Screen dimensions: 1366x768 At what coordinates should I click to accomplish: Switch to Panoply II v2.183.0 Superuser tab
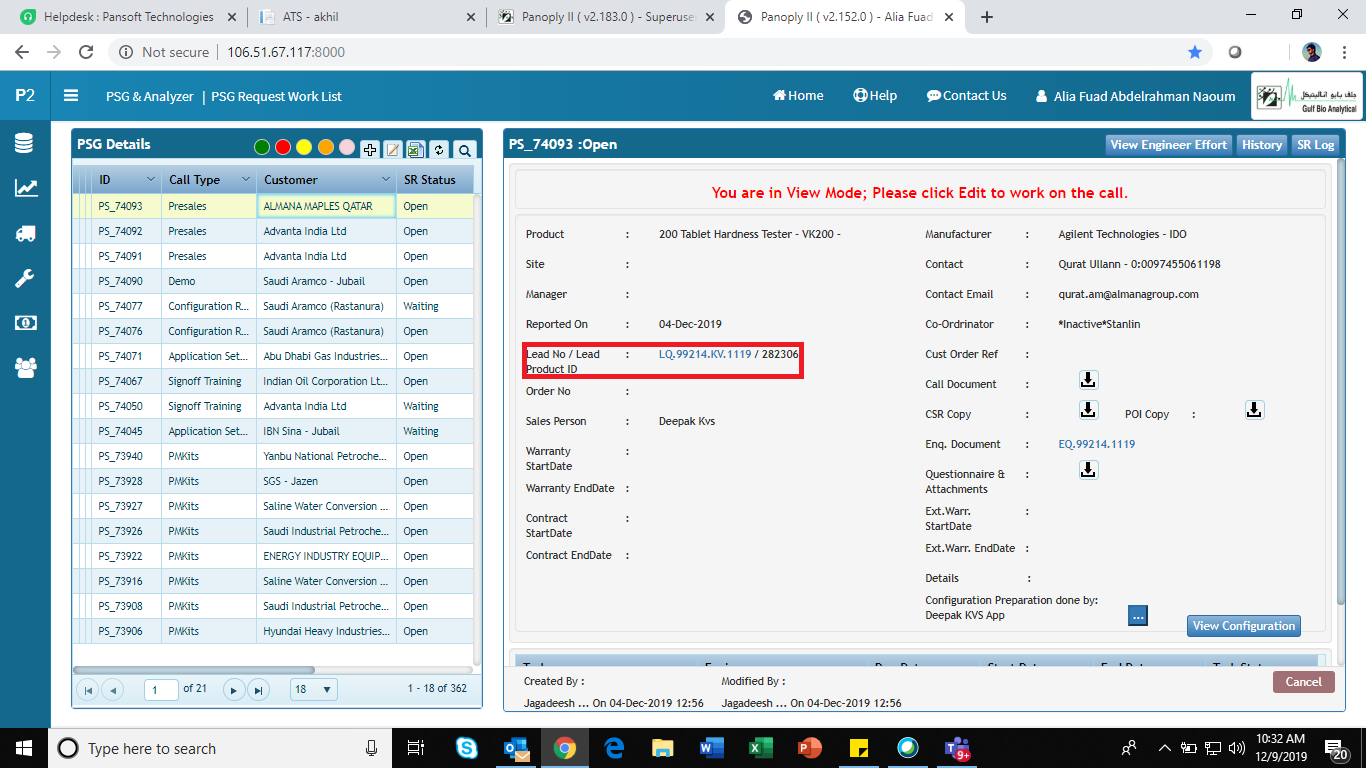(606, 17)
